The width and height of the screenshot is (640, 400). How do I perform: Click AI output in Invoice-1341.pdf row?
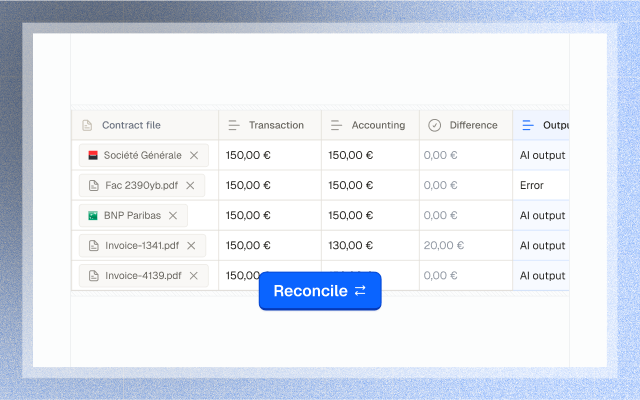542,246
